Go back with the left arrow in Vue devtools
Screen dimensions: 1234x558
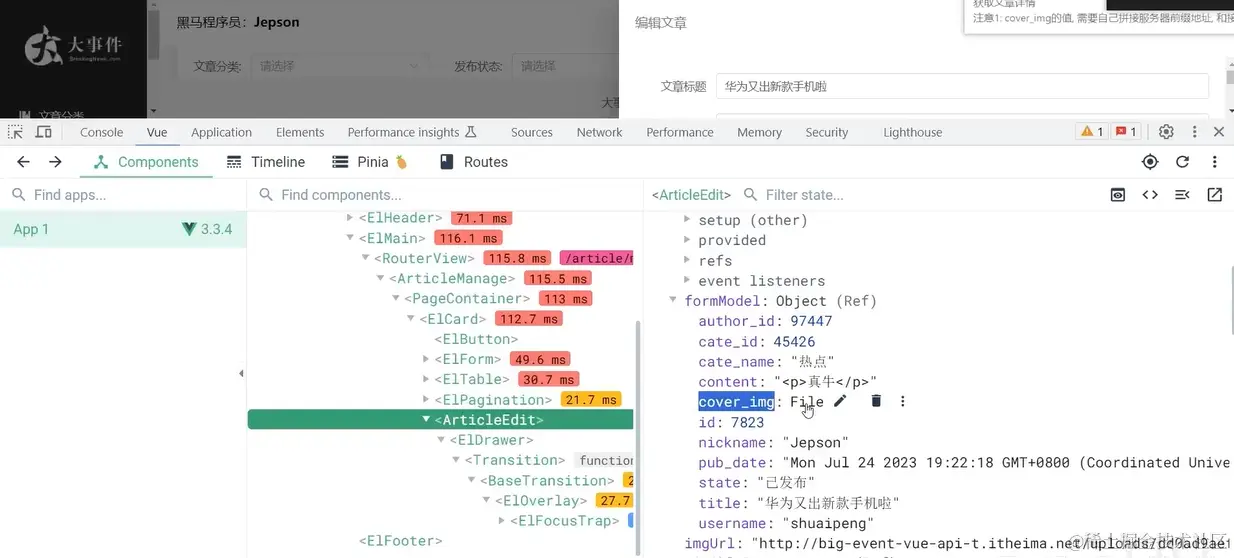pyautogui.click(x=24, y=162)
